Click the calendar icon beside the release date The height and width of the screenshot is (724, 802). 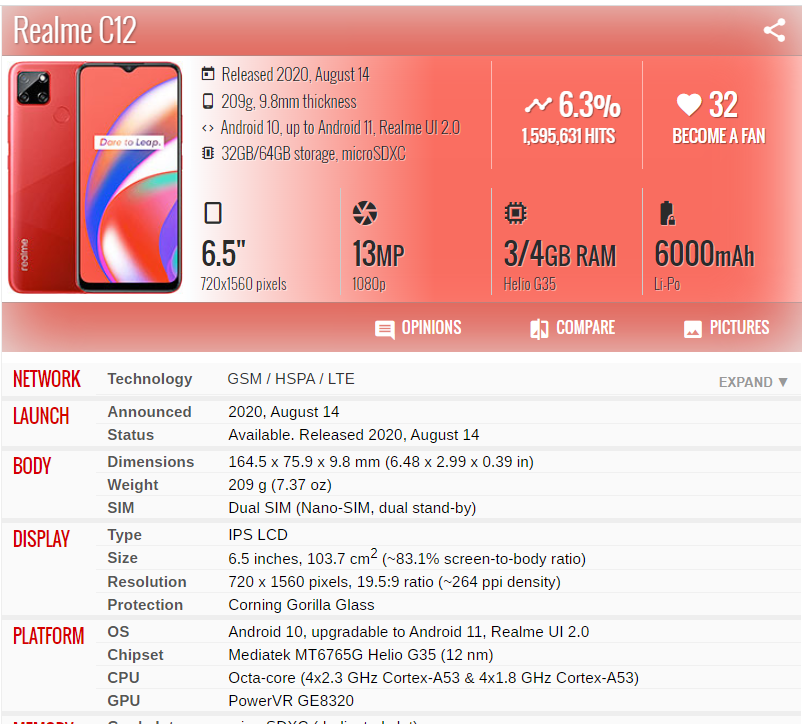pyautogui.click(x=208, y=74)
